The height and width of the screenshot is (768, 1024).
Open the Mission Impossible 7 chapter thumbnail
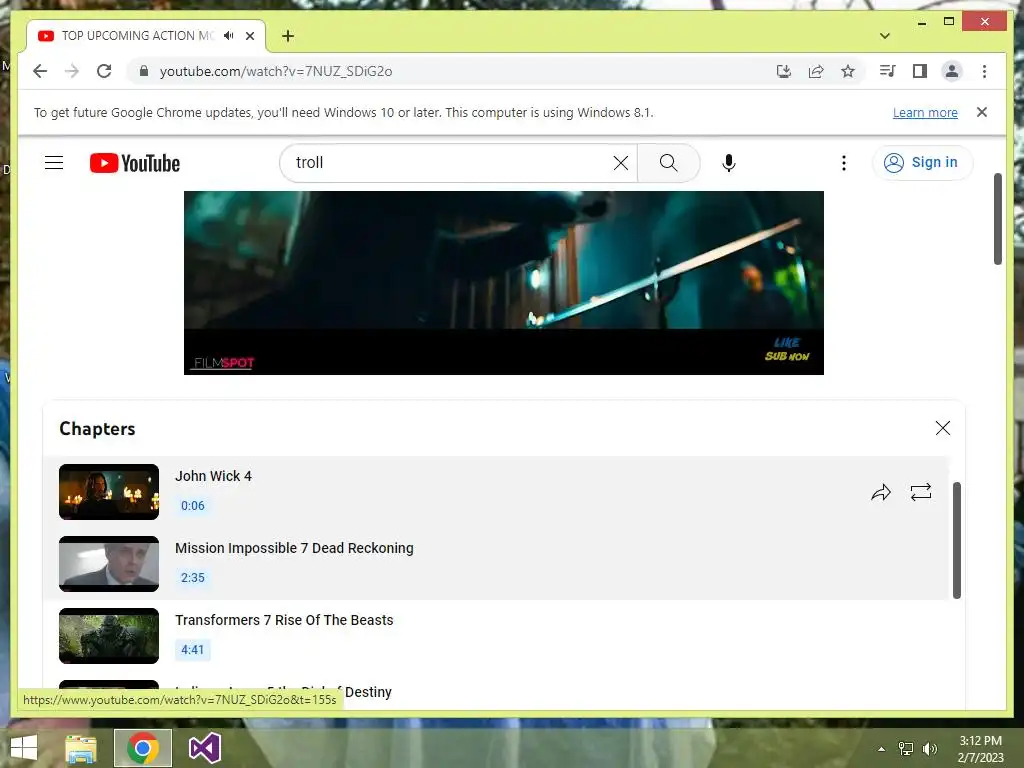[109, 564]
